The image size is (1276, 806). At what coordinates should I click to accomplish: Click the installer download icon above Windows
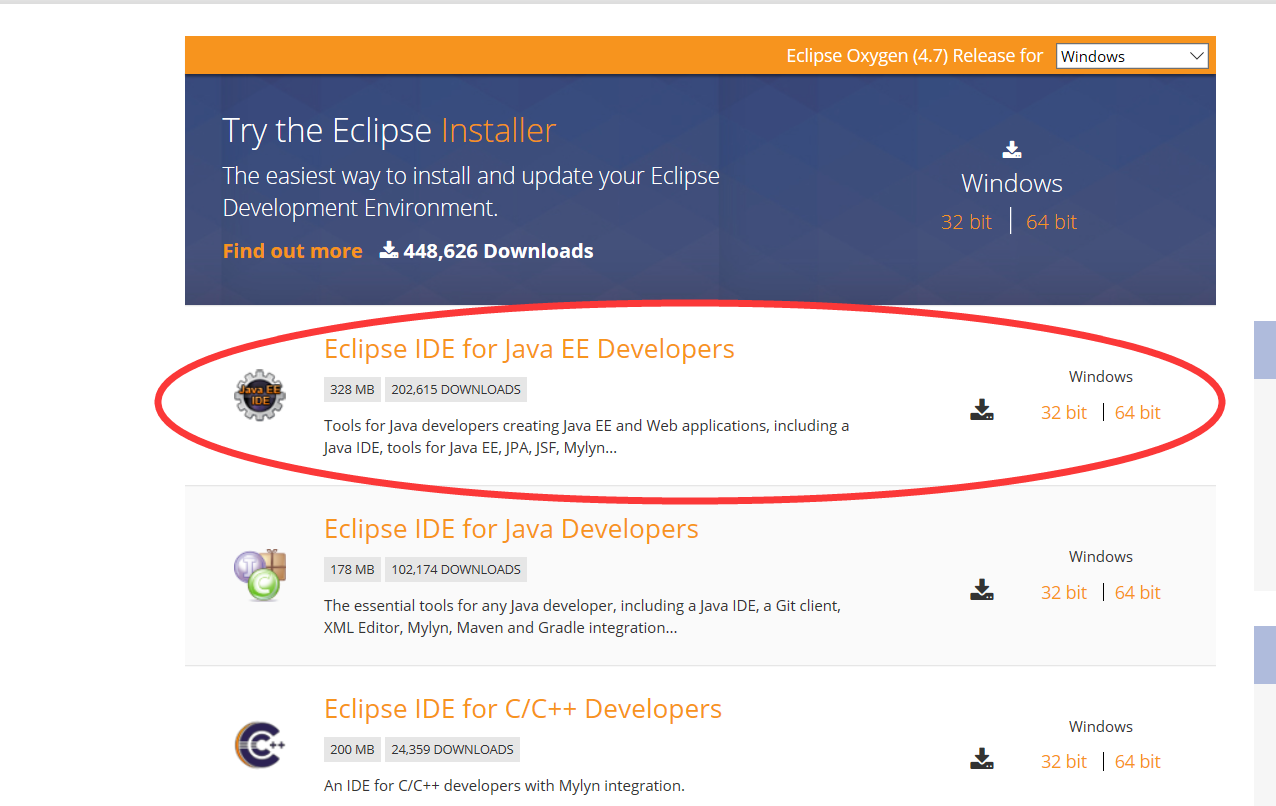coord(1012,150)
